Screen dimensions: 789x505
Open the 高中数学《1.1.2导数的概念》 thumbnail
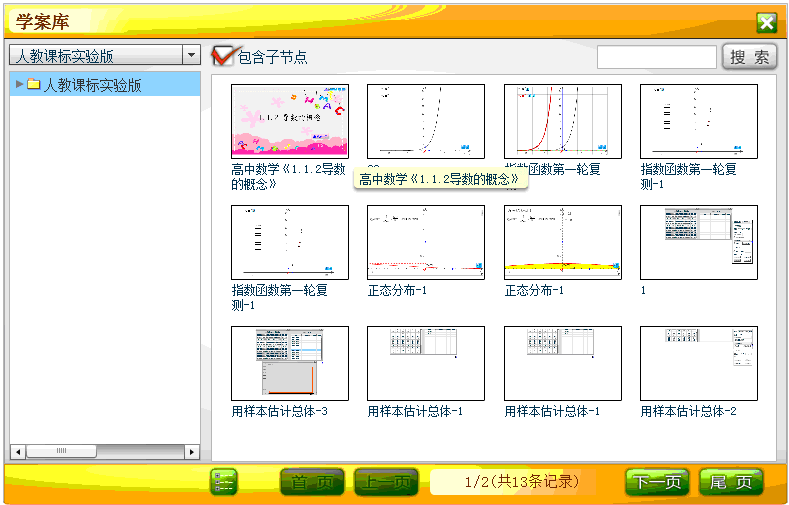pos(289,121)
